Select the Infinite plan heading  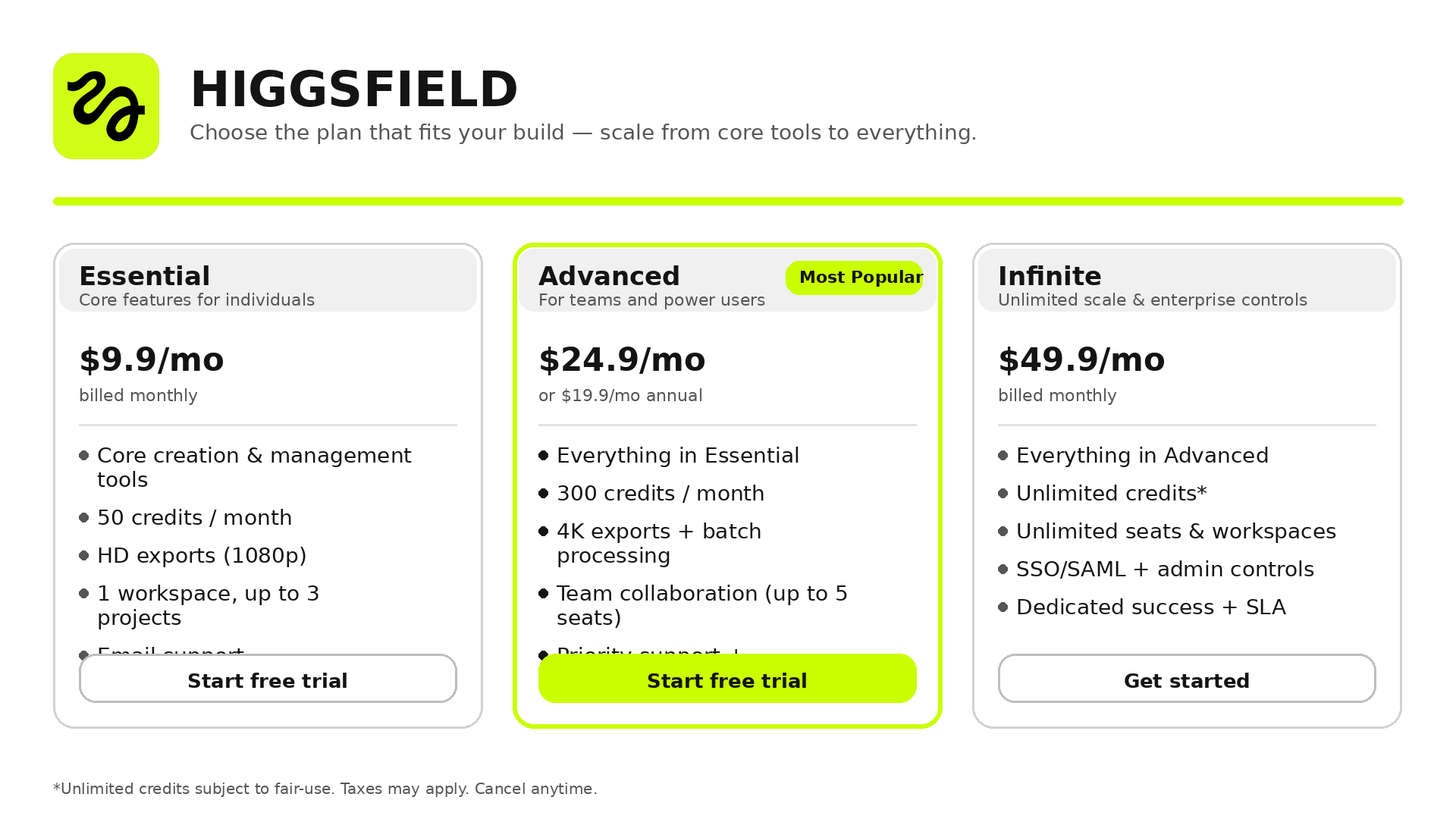[1050, 276]
